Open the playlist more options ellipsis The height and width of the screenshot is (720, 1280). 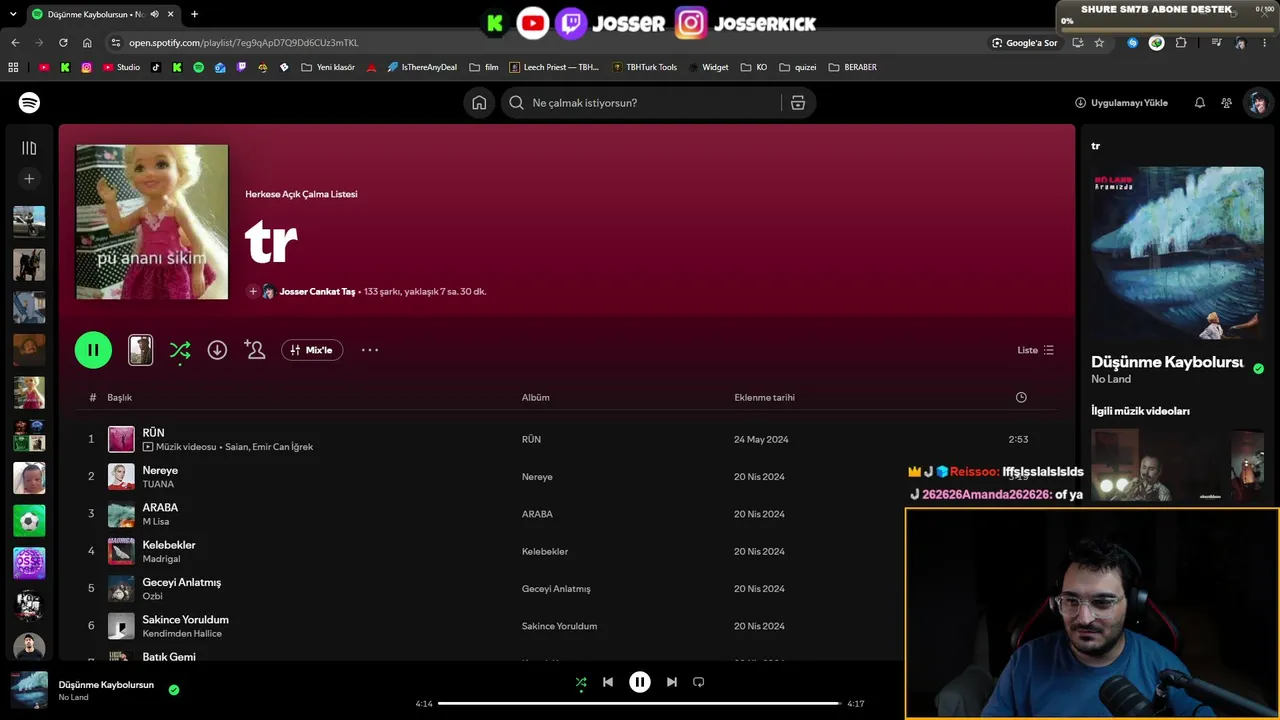[x=370, y=350]
